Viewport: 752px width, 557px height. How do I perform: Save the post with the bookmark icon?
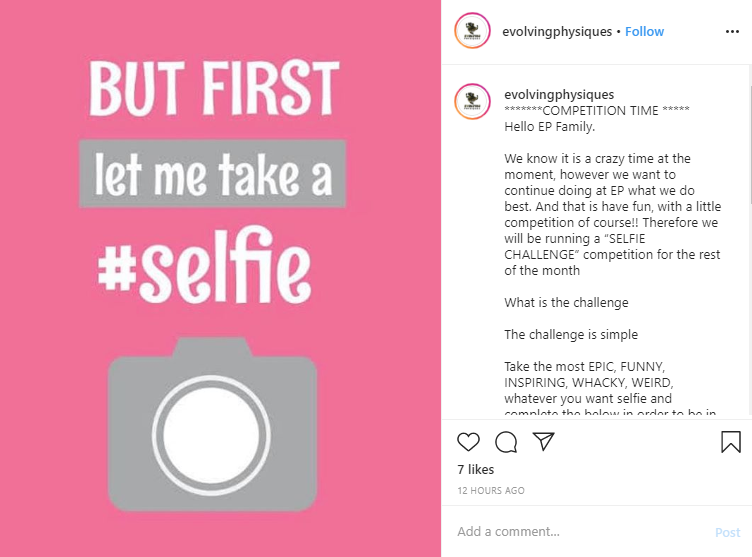click(731, 442)
